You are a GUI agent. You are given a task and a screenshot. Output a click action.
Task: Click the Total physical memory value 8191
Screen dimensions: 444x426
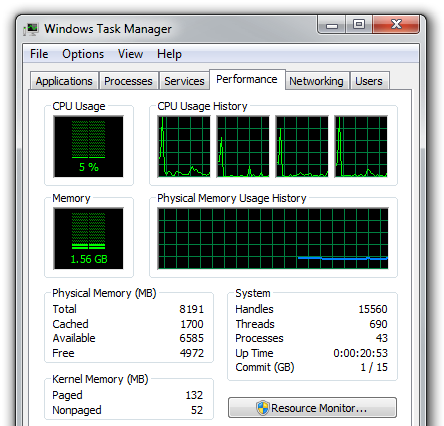[x=191, y=309]
